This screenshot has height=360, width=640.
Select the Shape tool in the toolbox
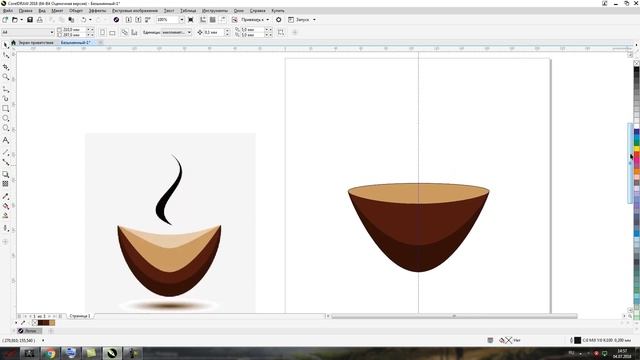[5, 56]
